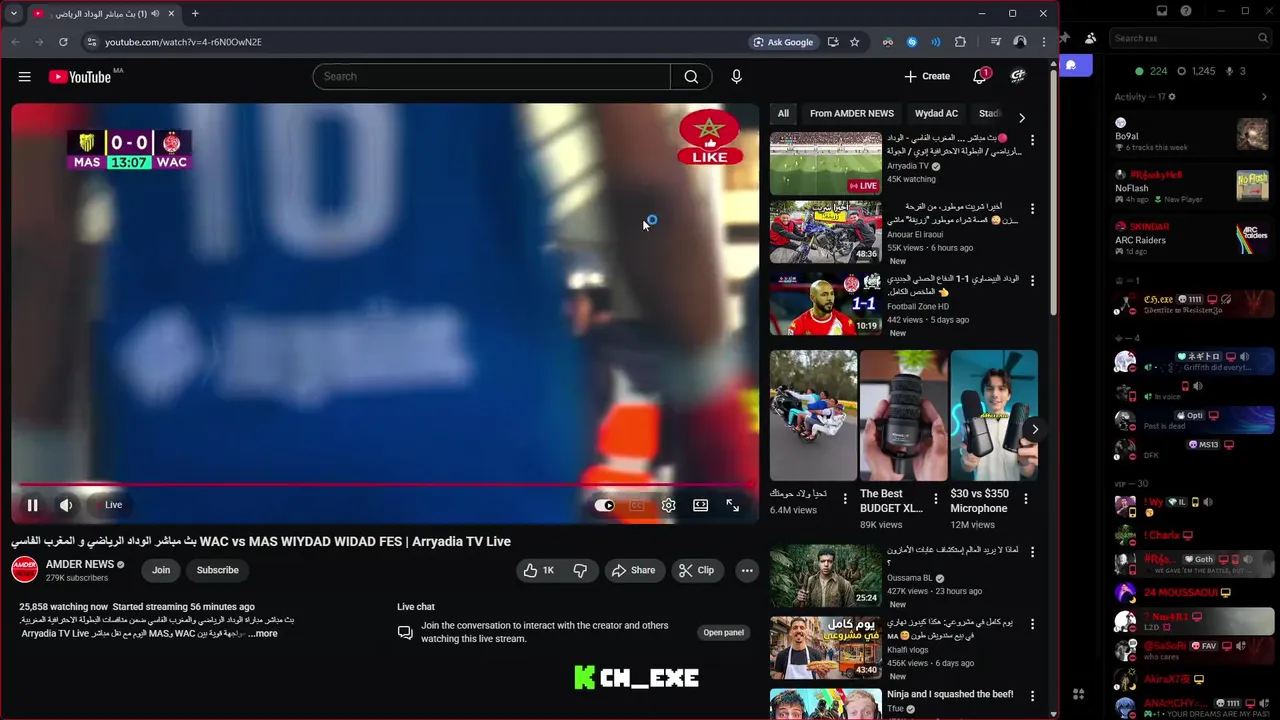Viewport: 1280px width, 720px height.
Task: Go back in Chrome
Action: (x=15, y=42)
